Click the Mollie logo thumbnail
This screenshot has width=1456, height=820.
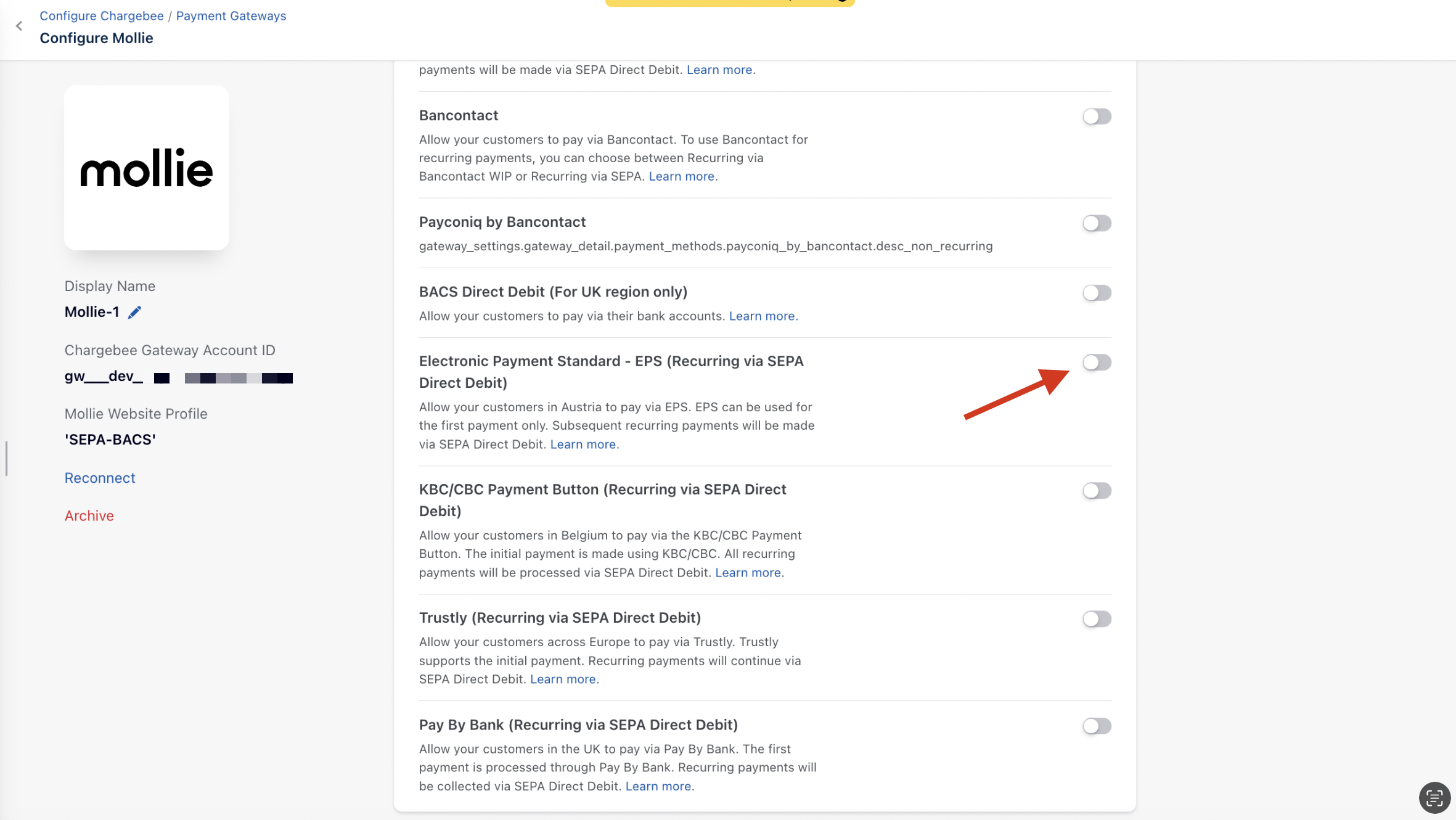click(147, 168)
